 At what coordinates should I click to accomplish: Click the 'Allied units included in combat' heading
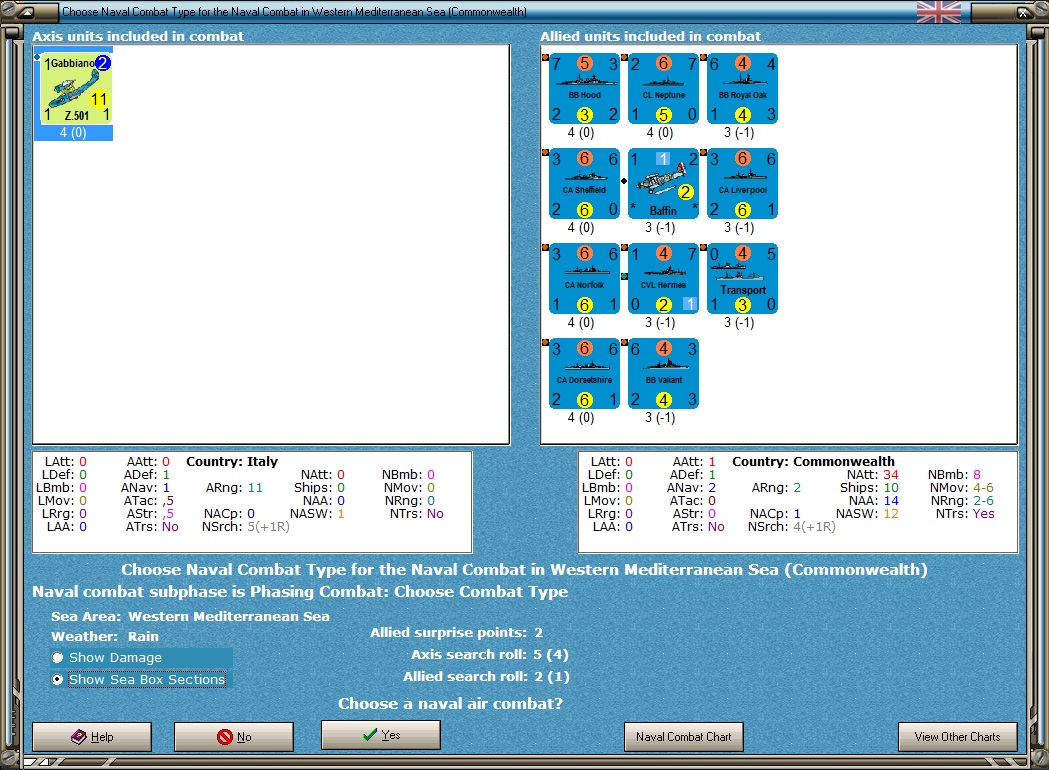click(651, 36)
